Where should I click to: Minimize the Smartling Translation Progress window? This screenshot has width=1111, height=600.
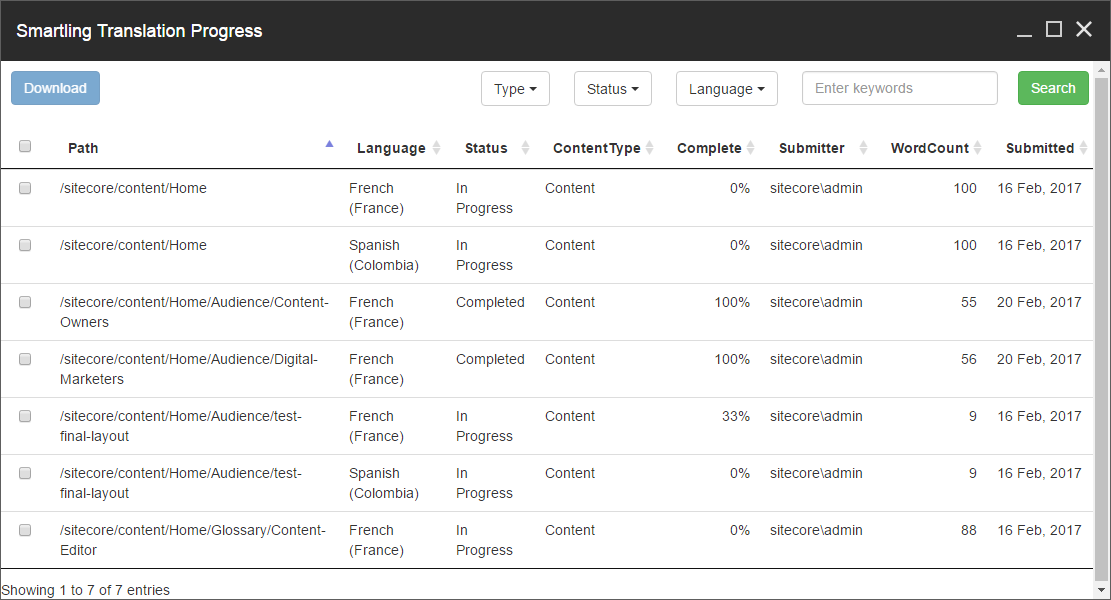click(x=1025, y=30)
